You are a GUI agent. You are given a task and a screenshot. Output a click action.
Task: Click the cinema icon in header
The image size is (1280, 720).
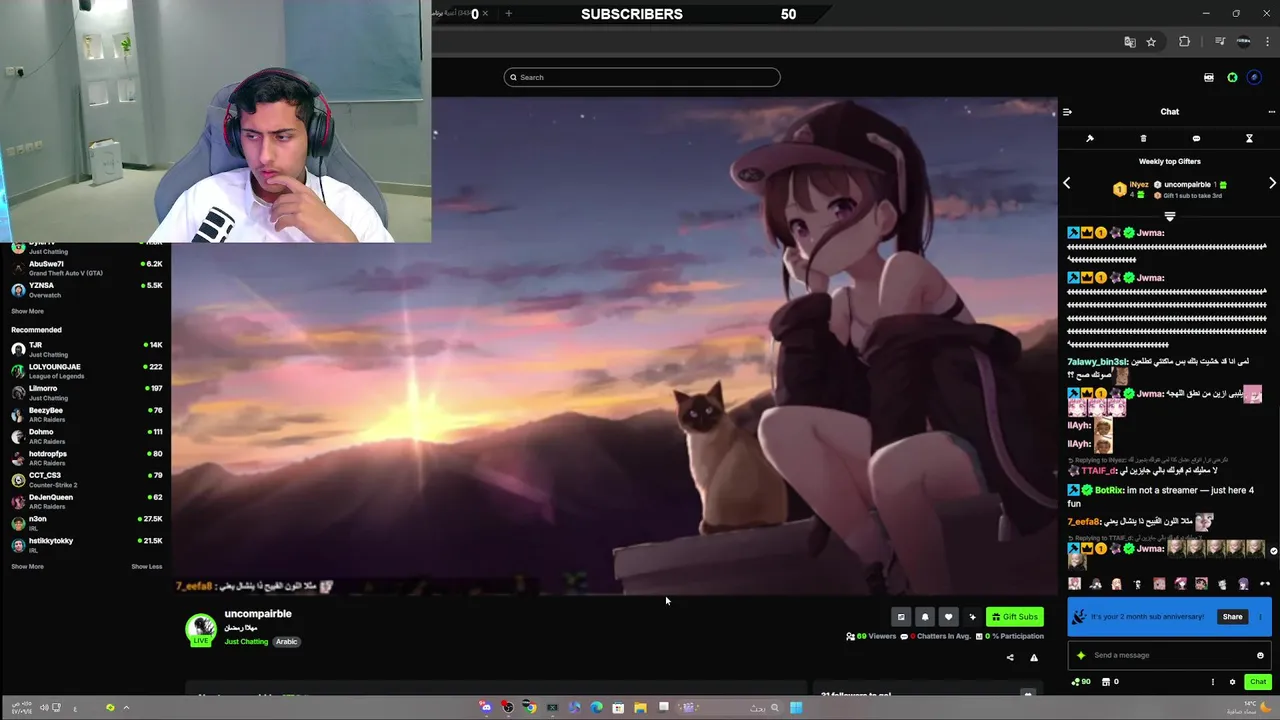point(1209,77)
